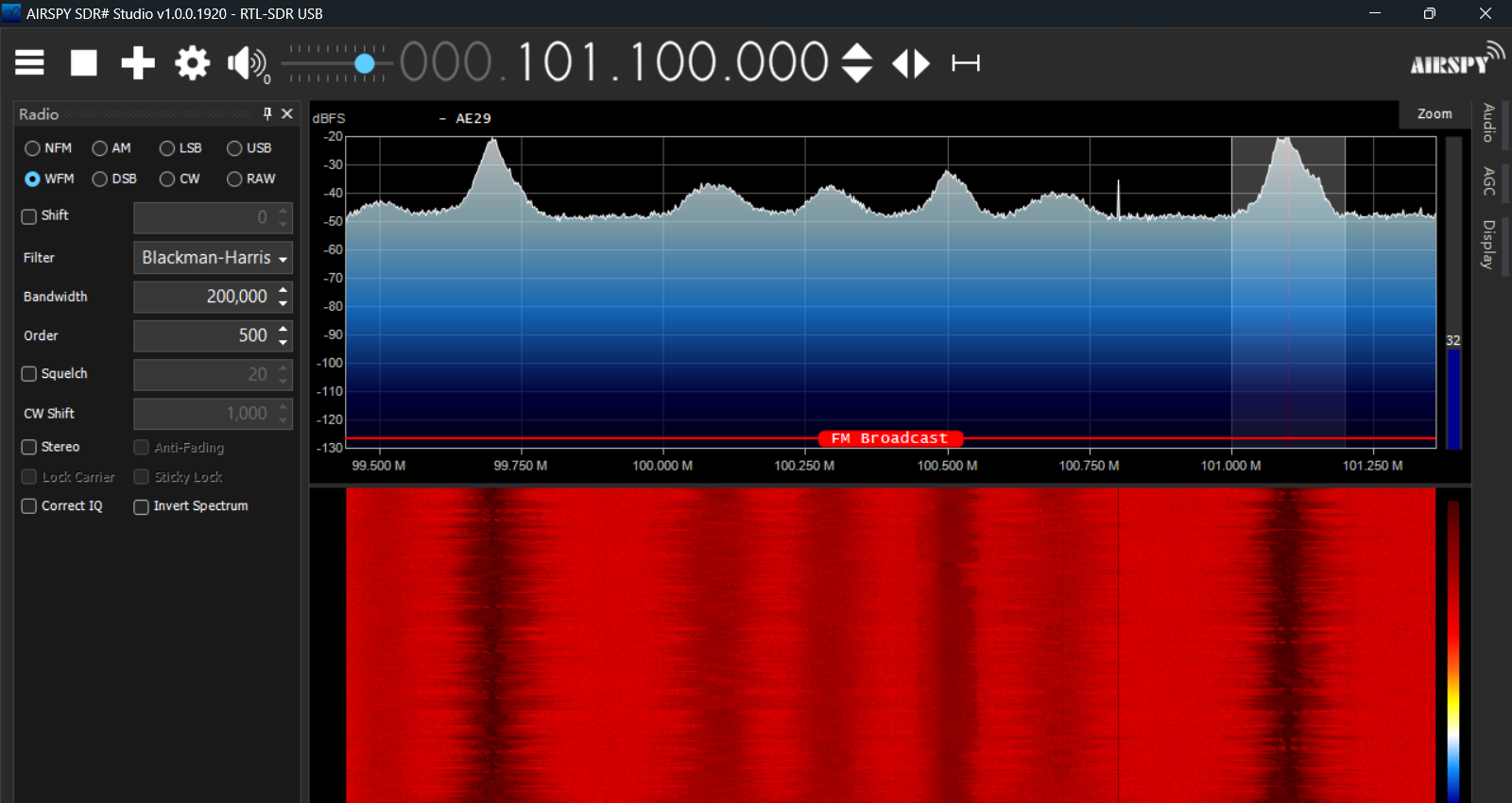Open the Audio side tab
The height and width of the screenshot is (803, 1512).
click(1488, 123)
